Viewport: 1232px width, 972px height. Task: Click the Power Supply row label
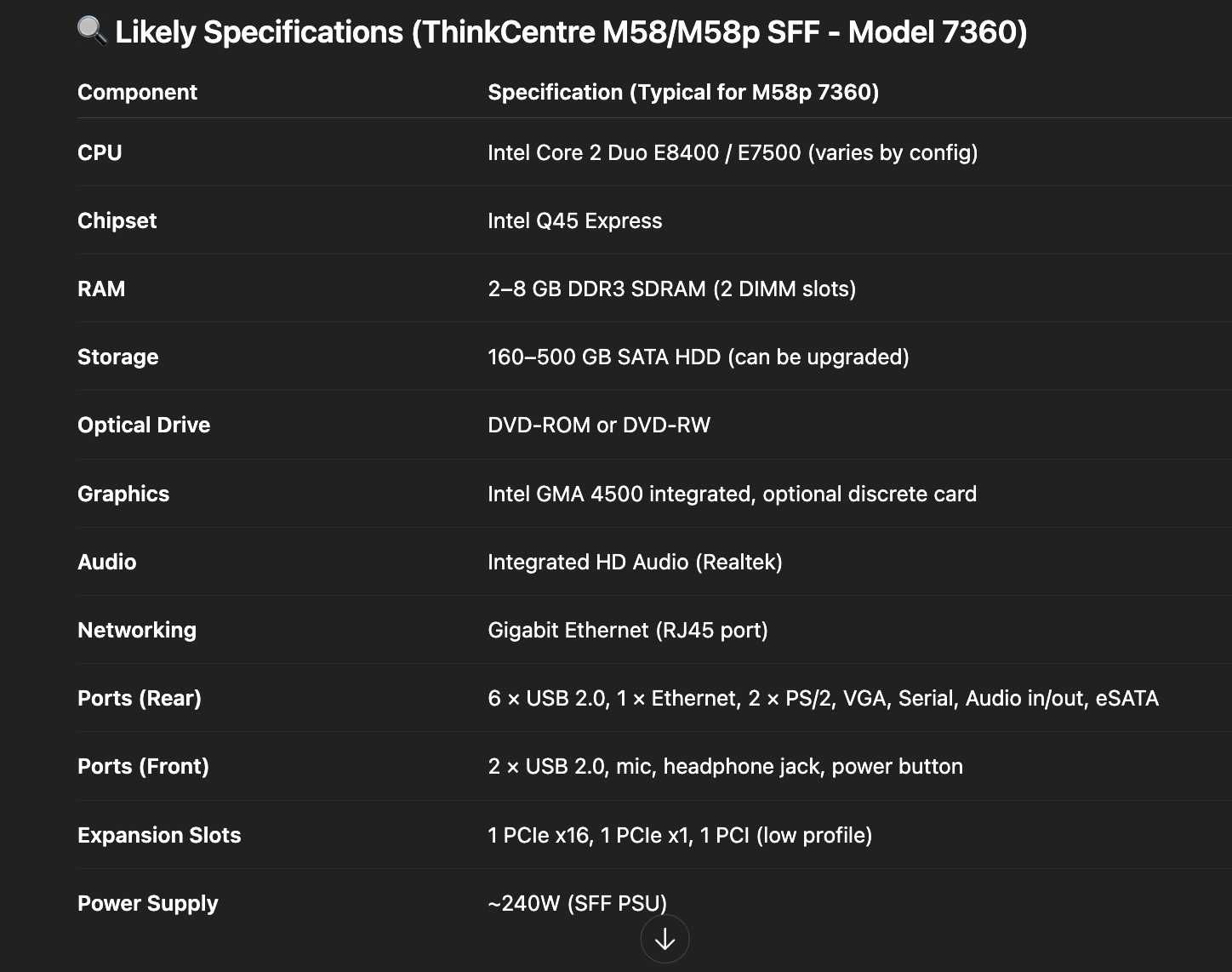[x=148, y=903]
